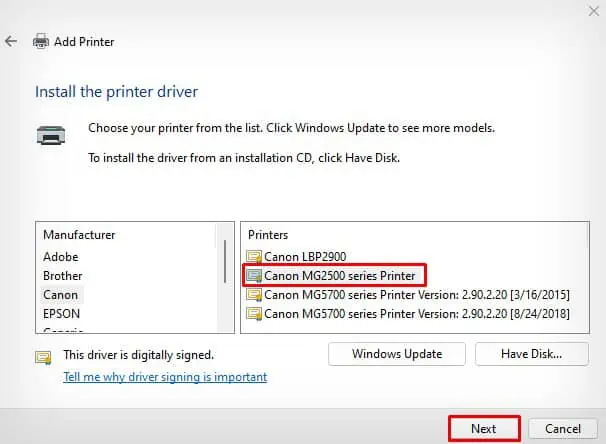Click the digitally signed certificate icon
The image size is (606, 444).
click(44, 356)
